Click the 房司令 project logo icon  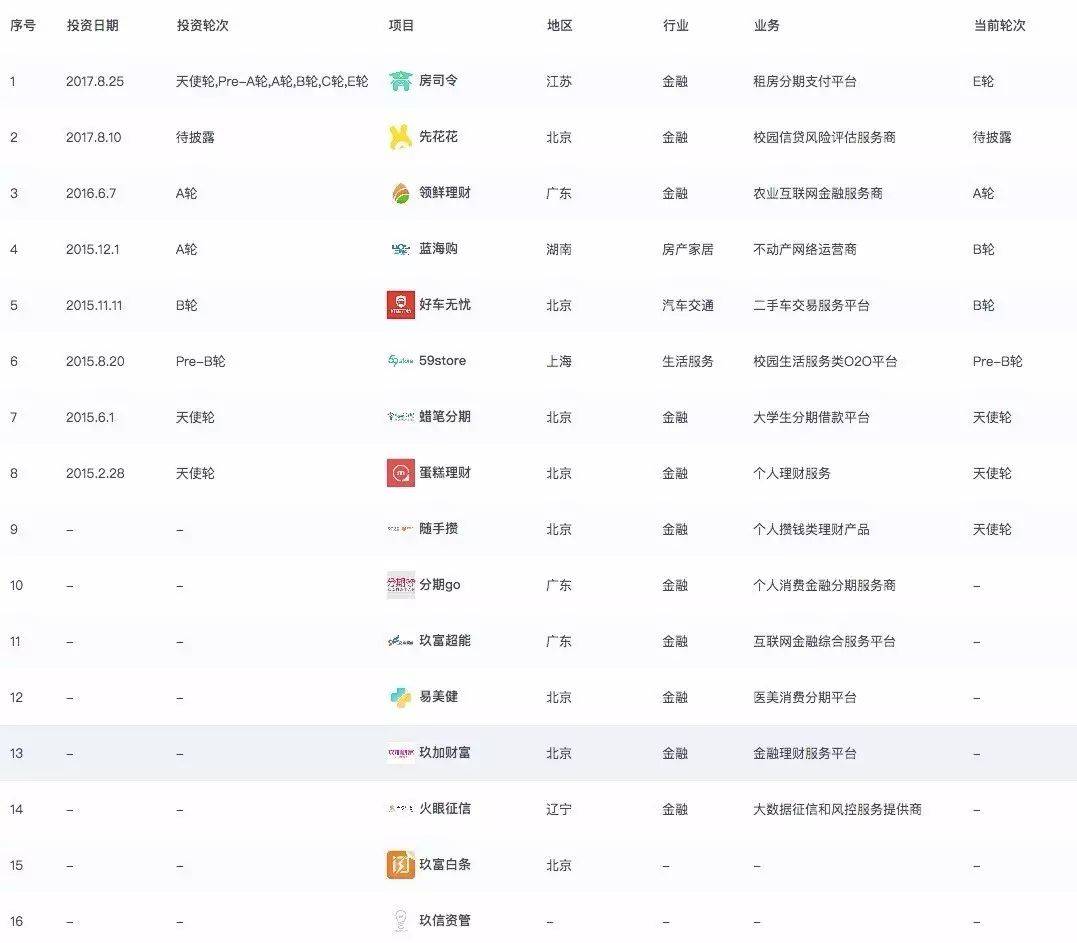coord(400,81)
